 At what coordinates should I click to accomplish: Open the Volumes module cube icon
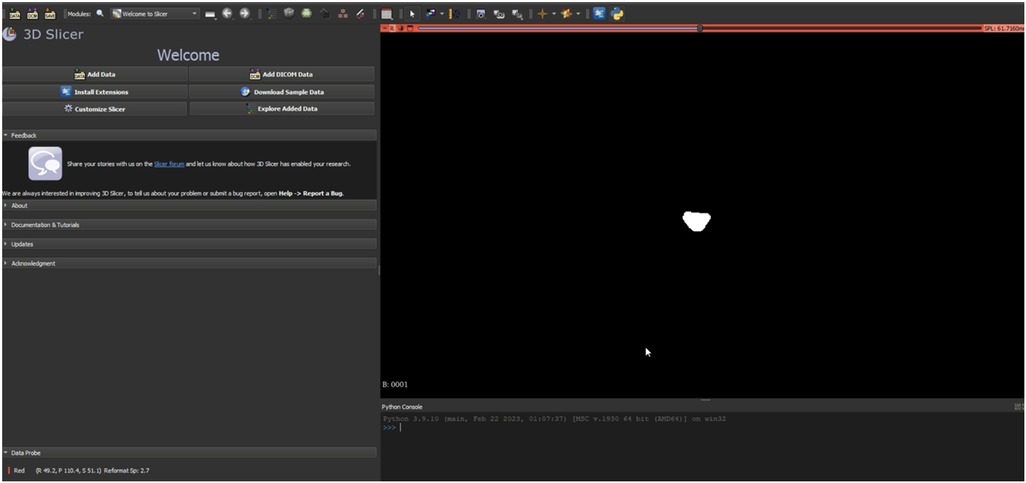pyautogui.click(x=289, y=13)
